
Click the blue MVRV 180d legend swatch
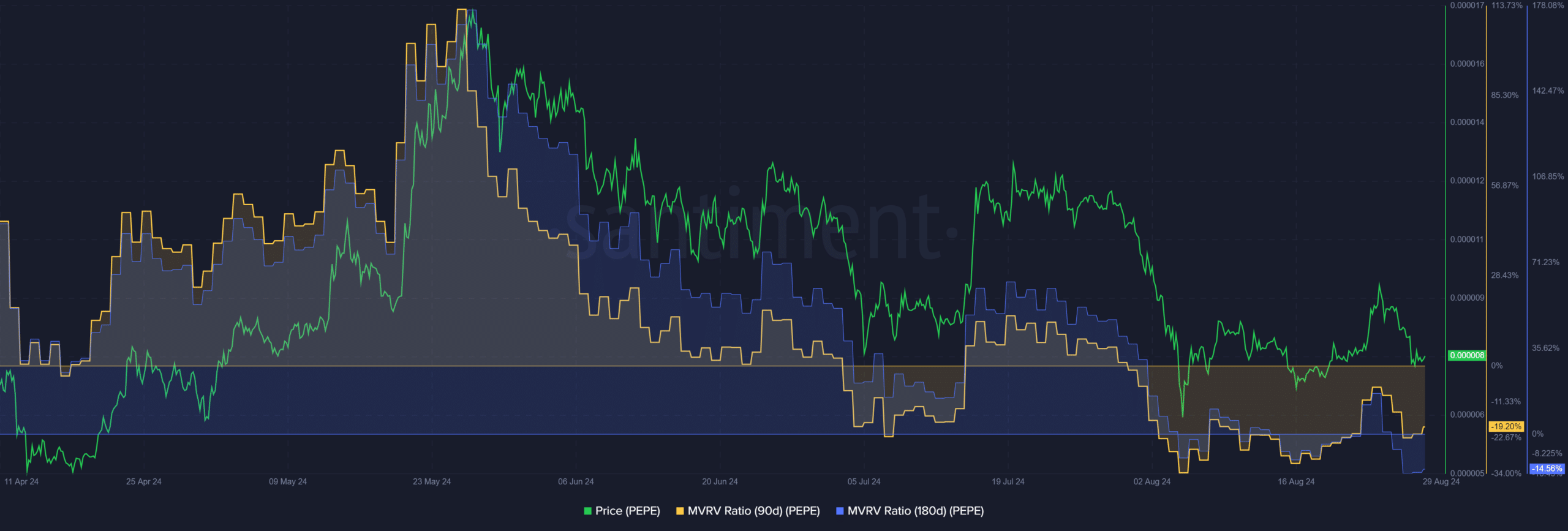pyautogui.click(x=840, y=511)
